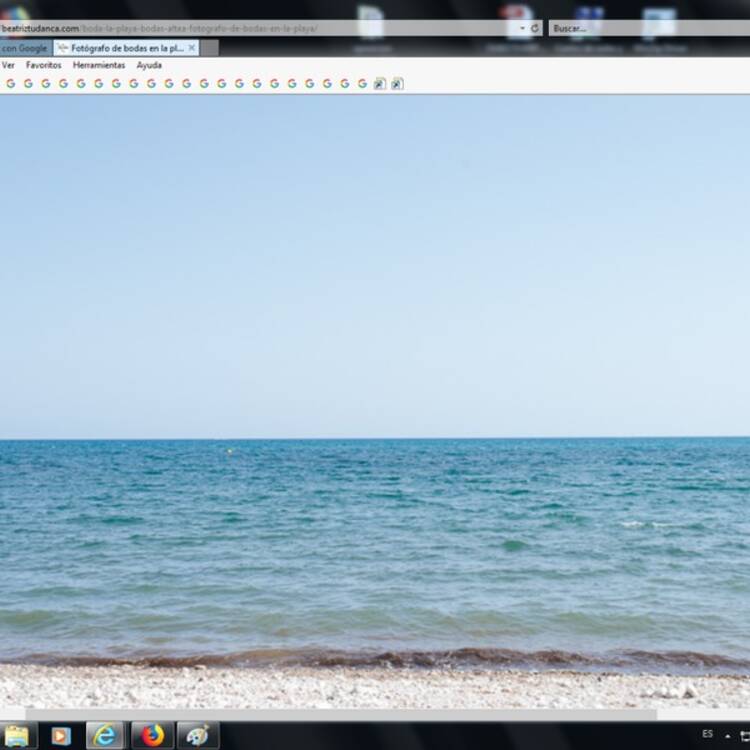
Task: Click the last Google favorite before shortcut icons
Action: pos(362,84)
